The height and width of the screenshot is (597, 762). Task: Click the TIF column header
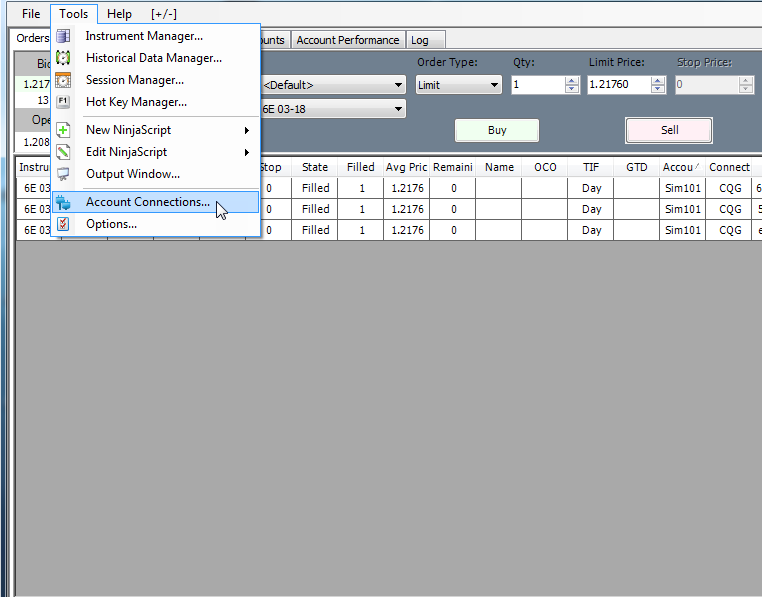(590, 167)
